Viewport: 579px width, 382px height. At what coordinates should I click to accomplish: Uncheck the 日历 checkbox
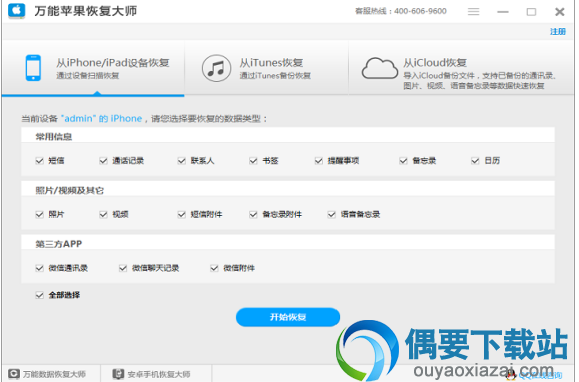tap(475, 161)
